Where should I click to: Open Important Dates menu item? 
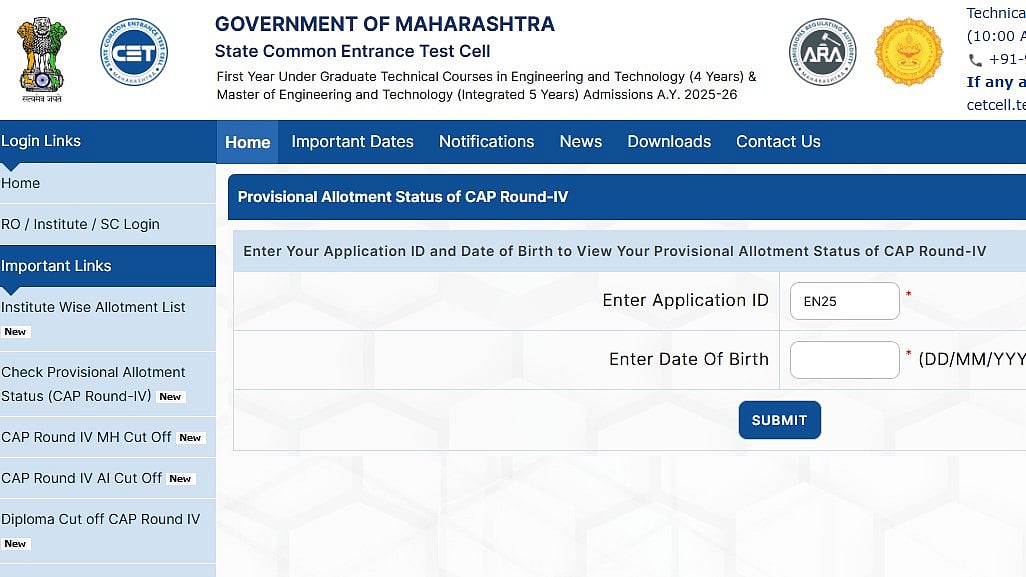coord(352,142)
